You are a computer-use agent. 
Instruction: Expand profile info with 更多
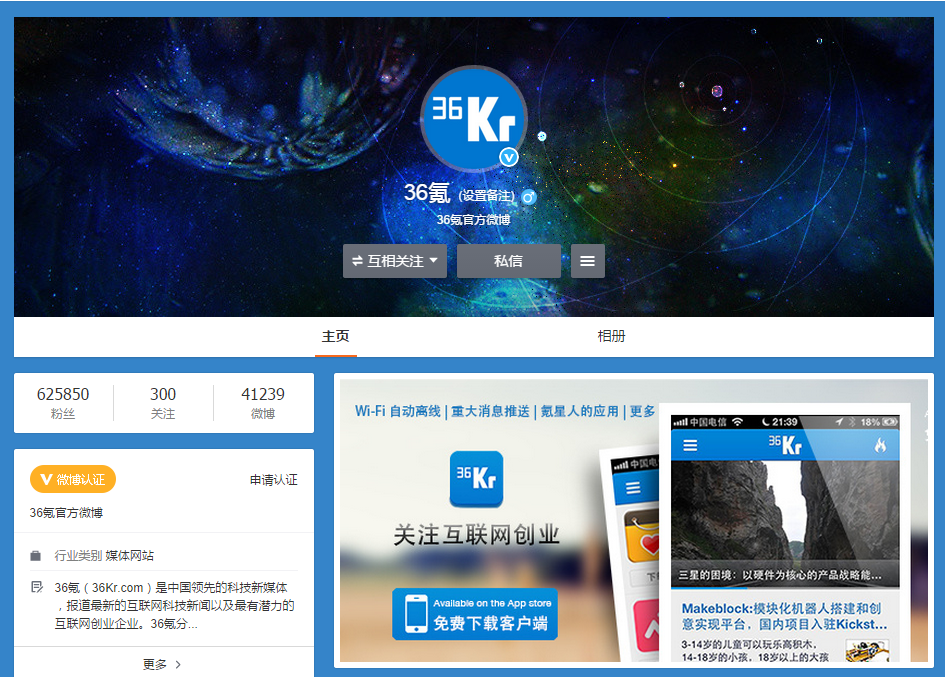(x=163, y=664)
